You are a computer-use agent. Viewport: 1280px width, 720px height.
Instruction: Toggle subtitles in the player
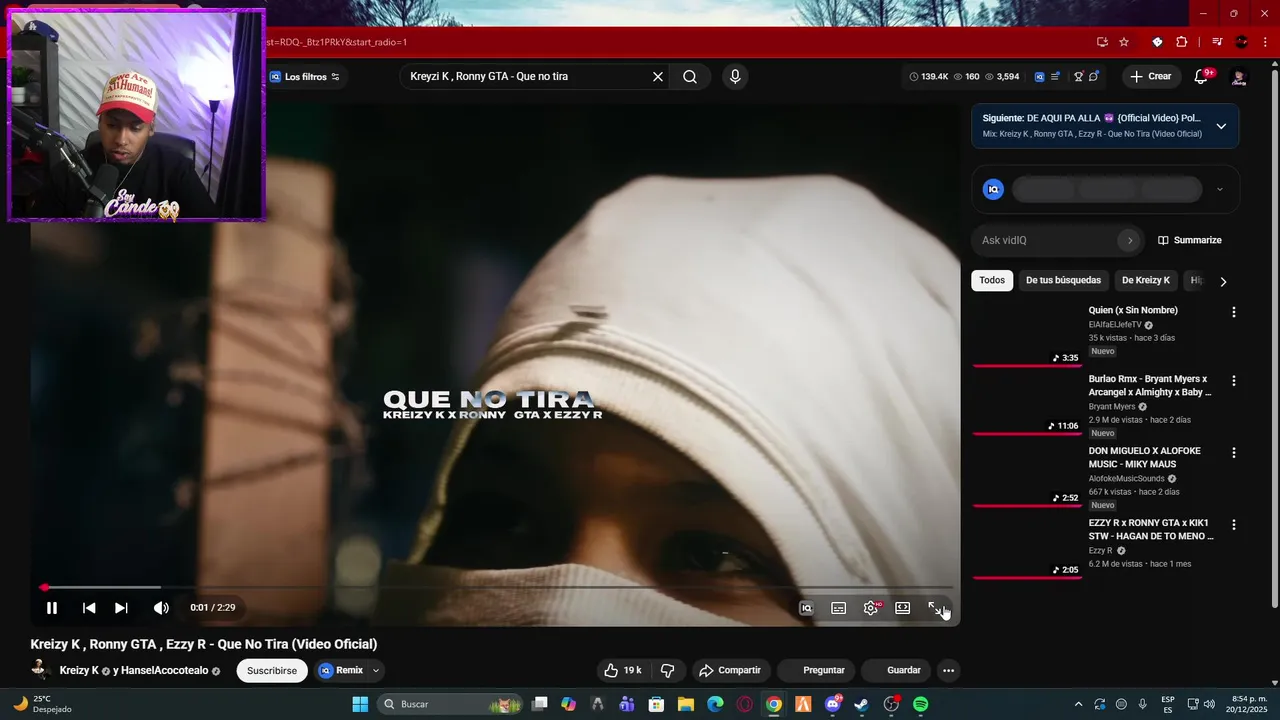pyautogui.click(x=838, y=608)
